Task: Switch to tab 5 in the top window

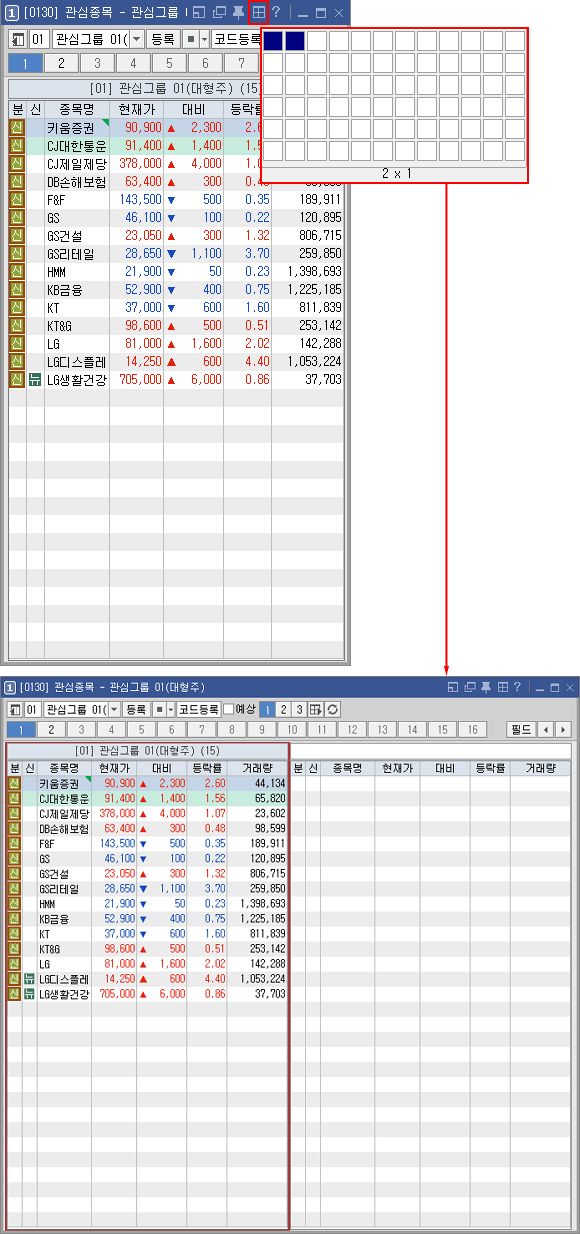Action: pos(169,63)
